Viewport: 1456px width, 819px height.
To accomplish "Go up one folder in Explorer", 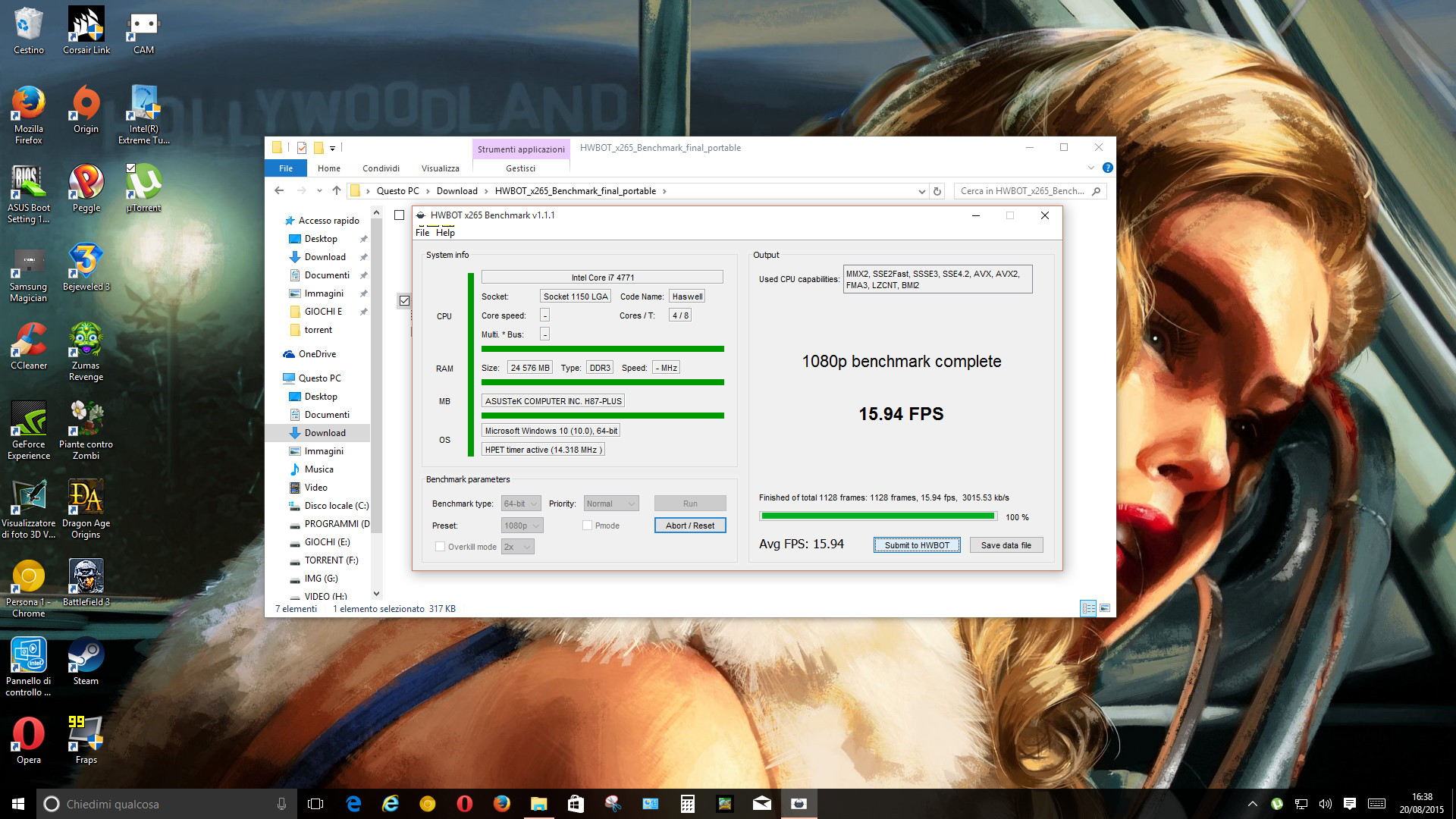I will 337,191.
